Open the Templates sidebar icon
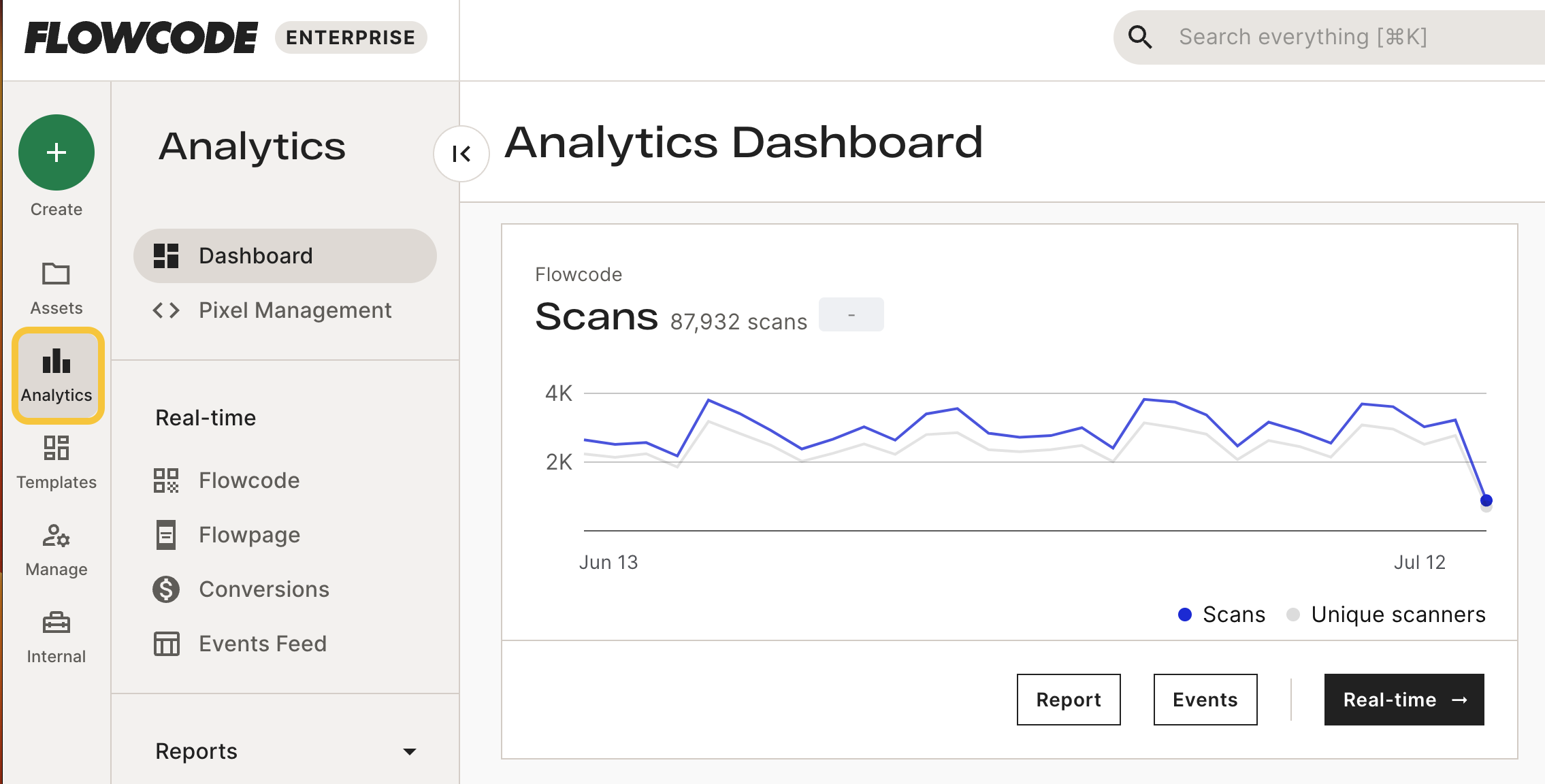This screenshot has width=1545, height=784. [x=56, y=448]
